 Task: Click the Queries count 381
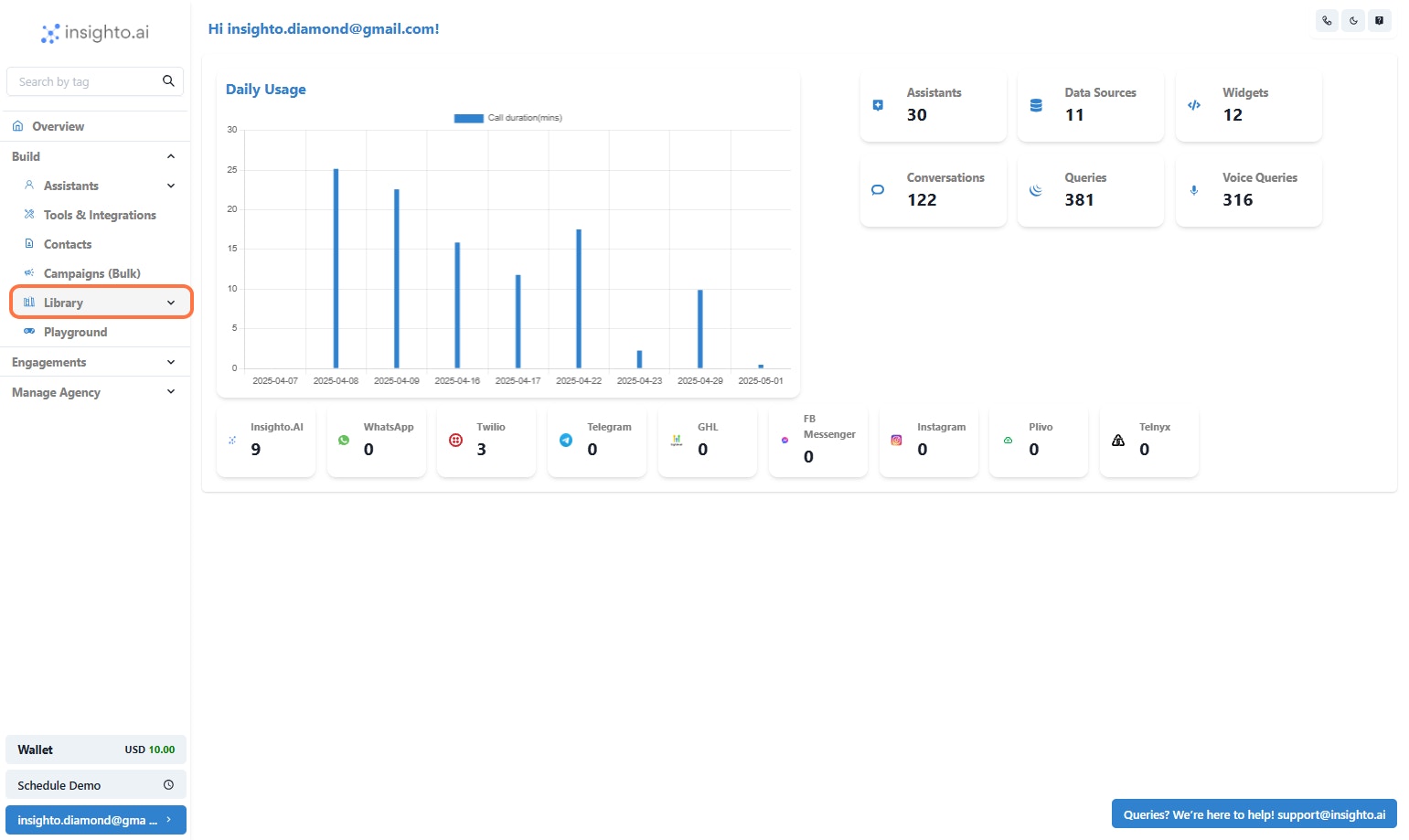tap(1079, 200)
